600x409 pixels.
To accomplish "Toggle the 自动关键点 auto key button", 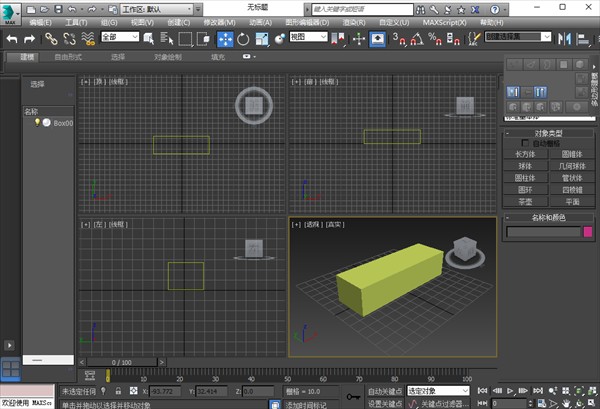I will tap(384, 391).
